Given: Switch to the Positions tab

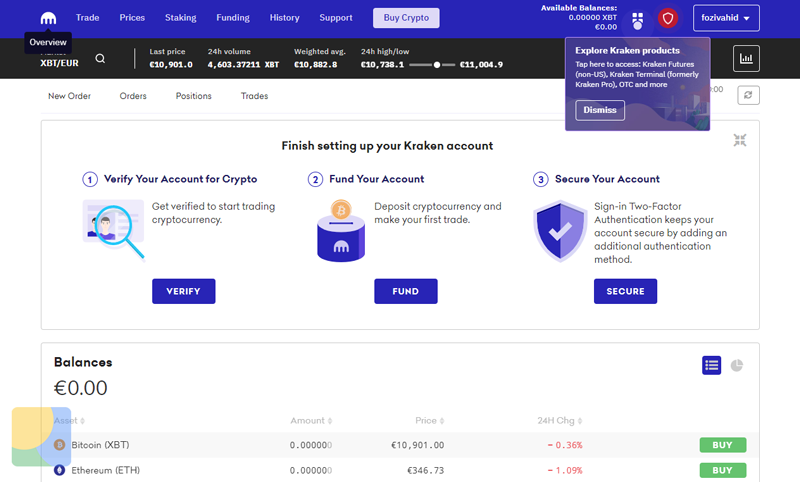Looking at the screenshot, I should (193, 96).
